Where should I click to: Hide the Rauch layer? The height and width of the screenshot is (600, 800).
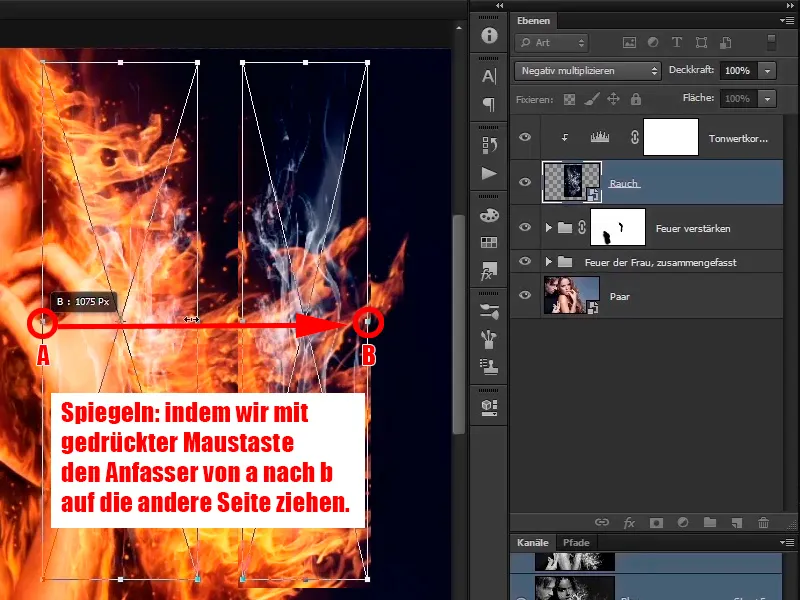pos(525,182)
